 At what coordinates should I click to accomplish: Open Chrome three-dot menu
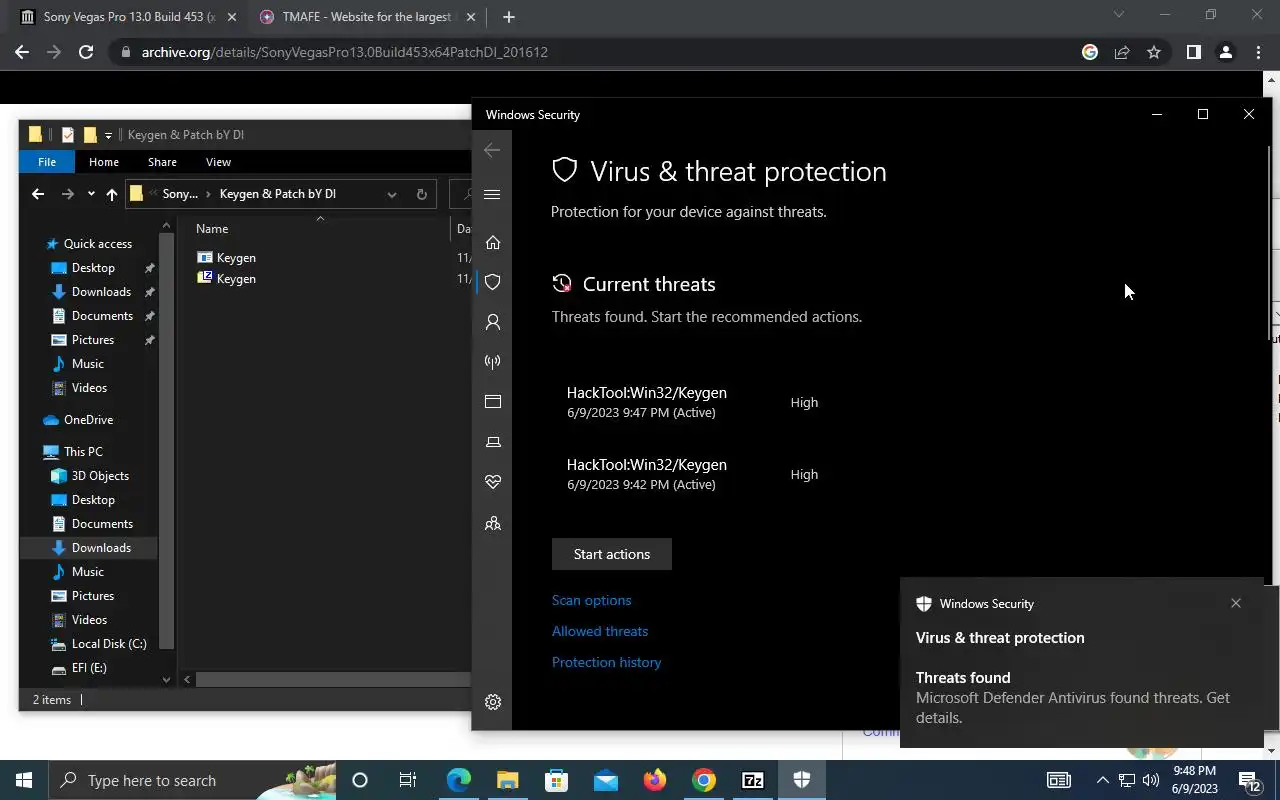[1258, 52]
